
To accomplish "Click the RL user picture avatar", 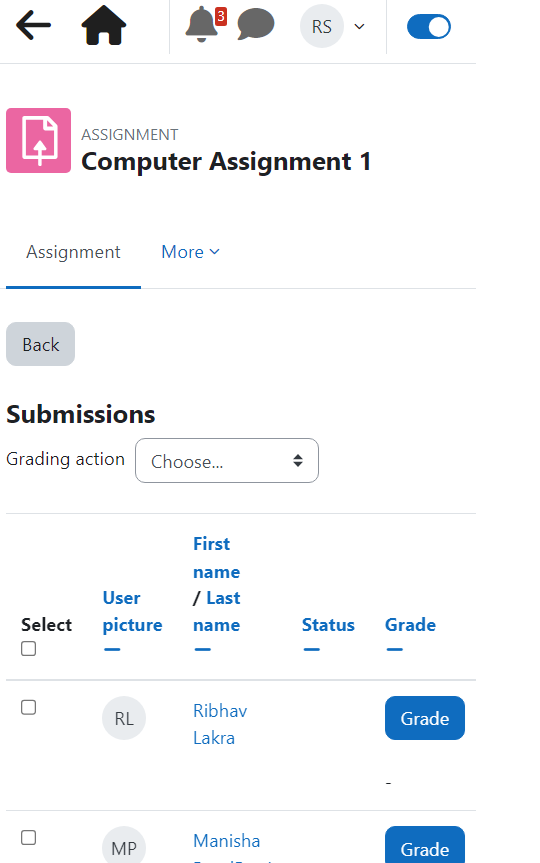I will (124, 718).
